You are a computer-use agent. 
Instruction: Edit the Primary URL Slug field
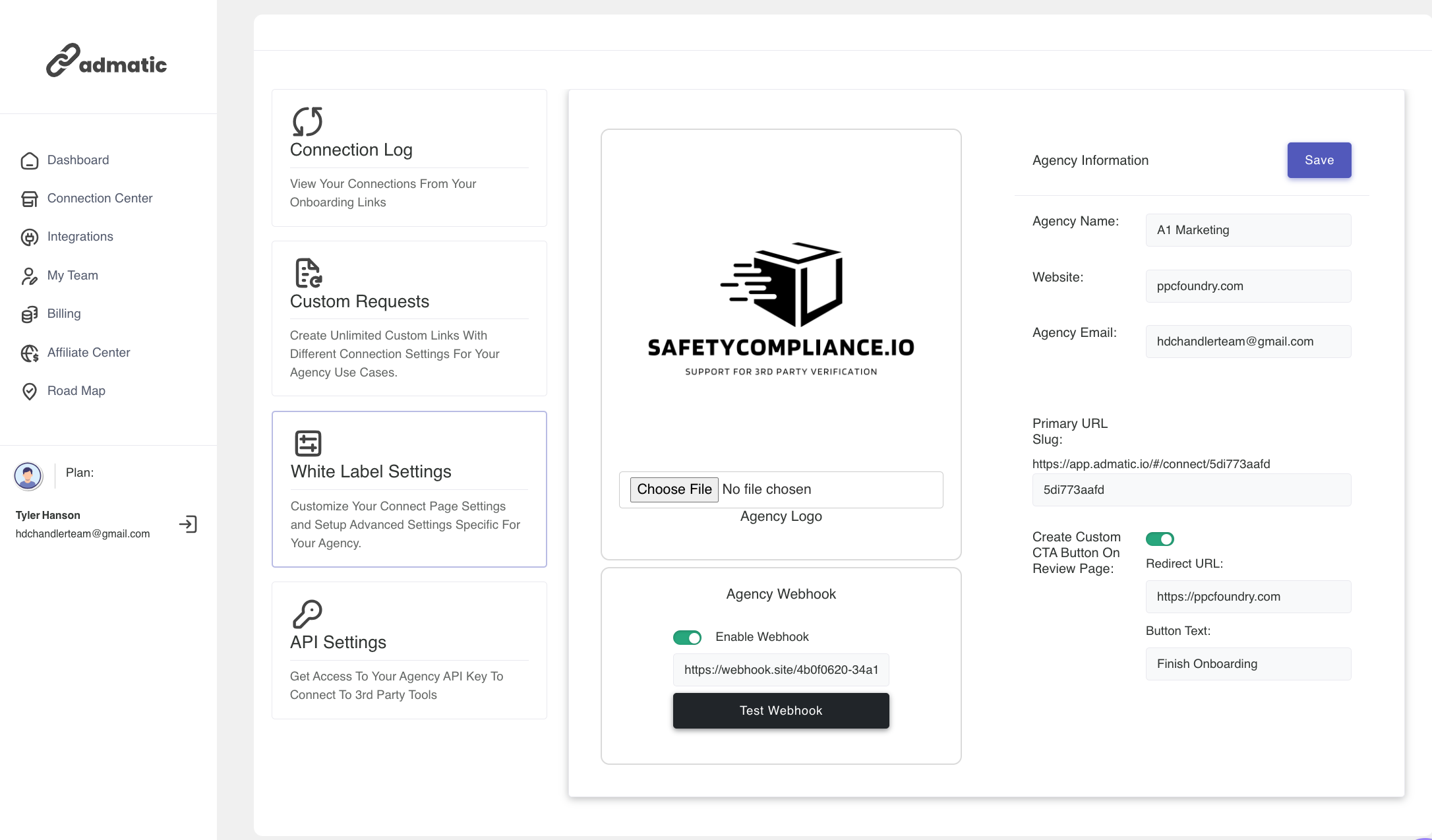(x=1191, y=490)
